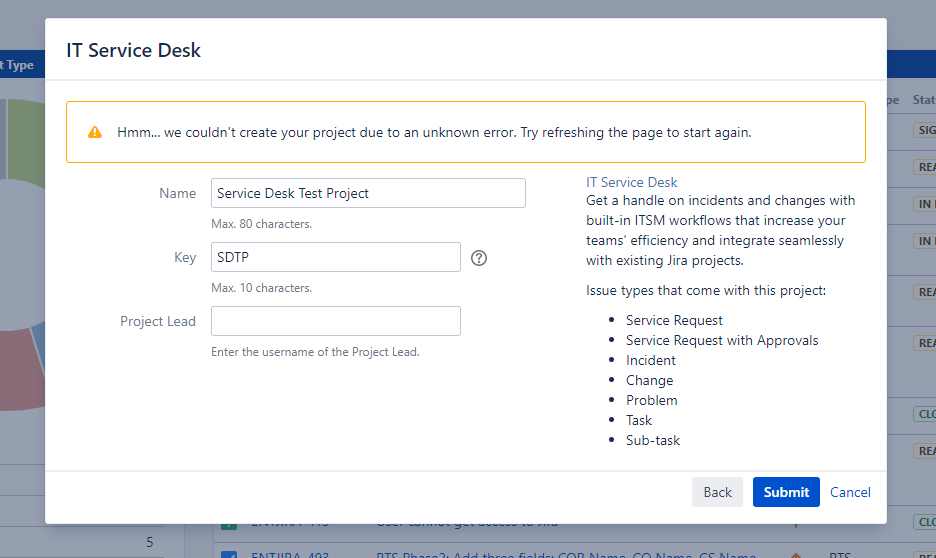Click the Key input field containing SDTP
Viewport: 936px width, 558px height.
tap(335, 257)
